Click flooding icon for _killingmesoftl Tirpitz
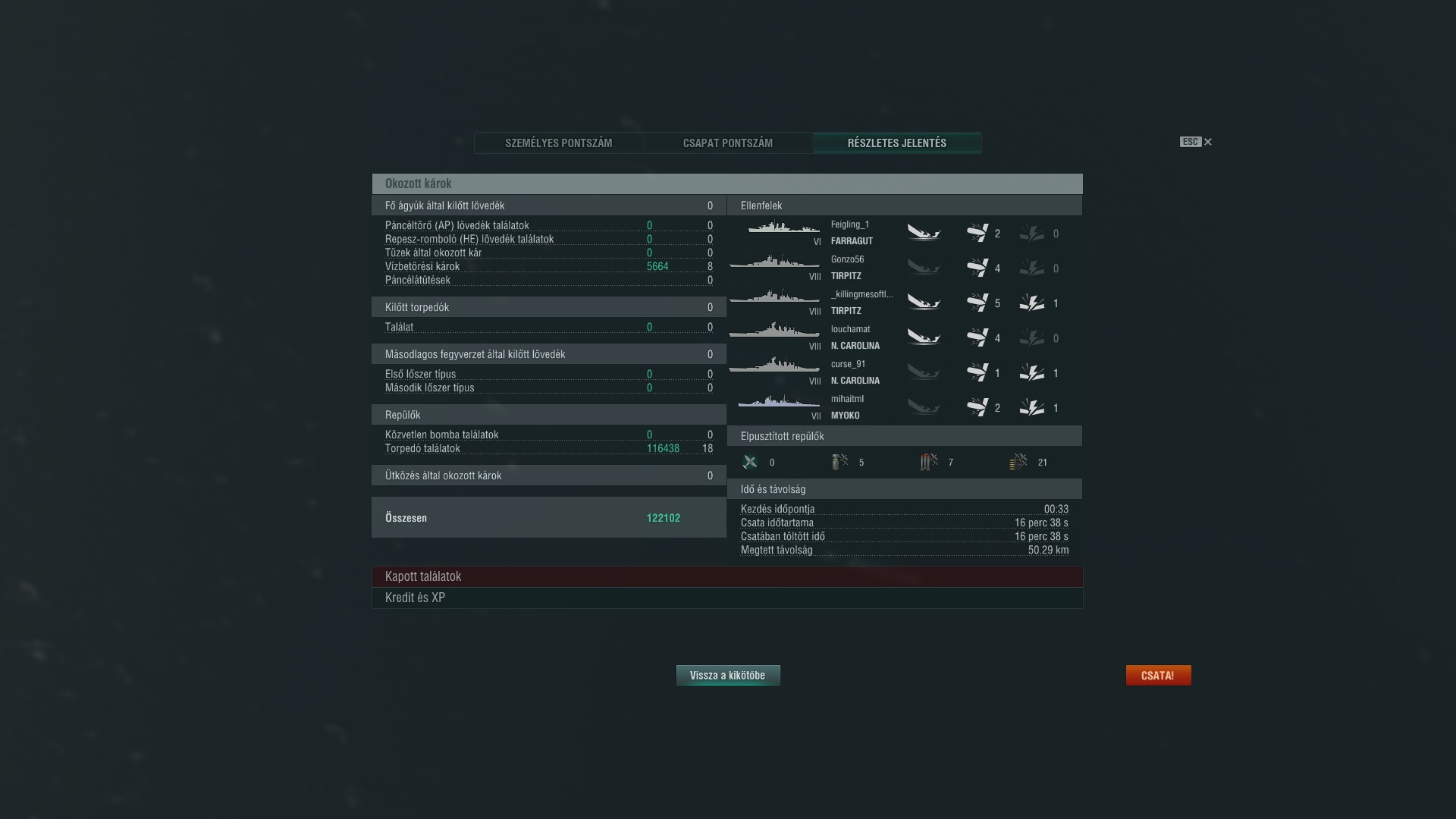Image resolution: width=1456 pixels, height=819 pixels. click(x=1032, y=303)
